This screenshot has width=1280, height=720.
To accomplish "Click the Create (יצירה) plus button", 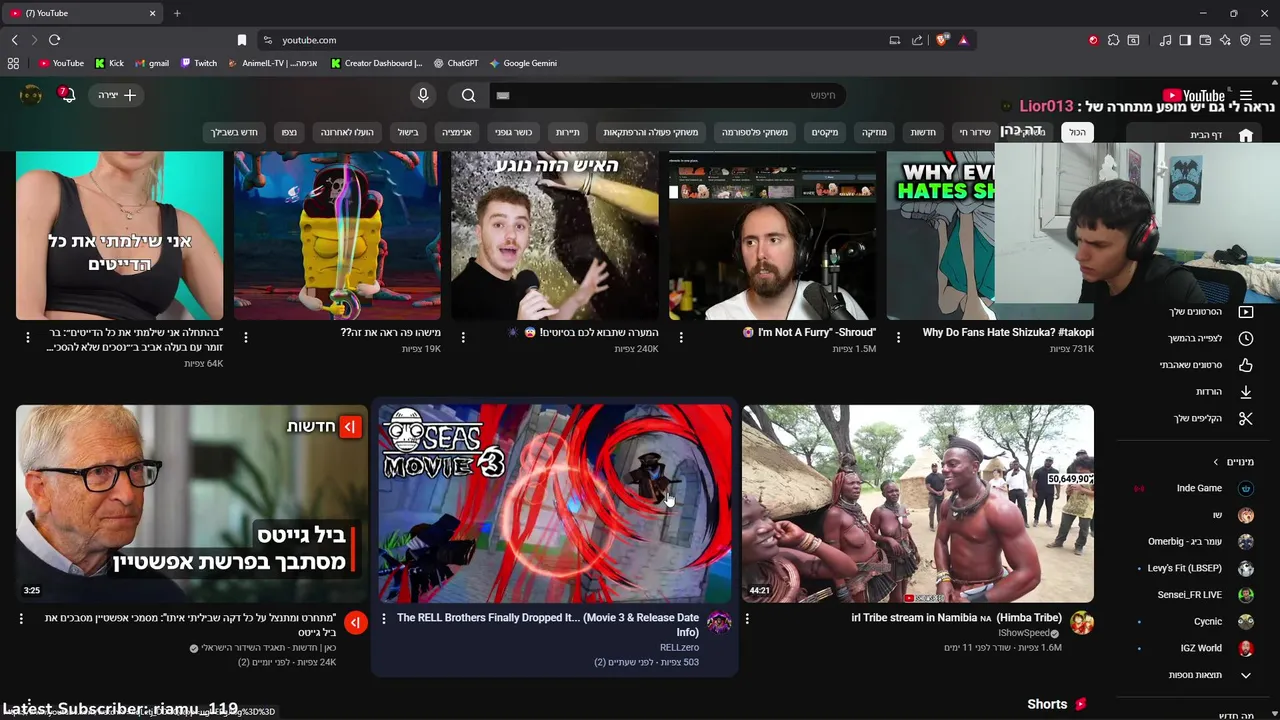I will click(117, 95).
